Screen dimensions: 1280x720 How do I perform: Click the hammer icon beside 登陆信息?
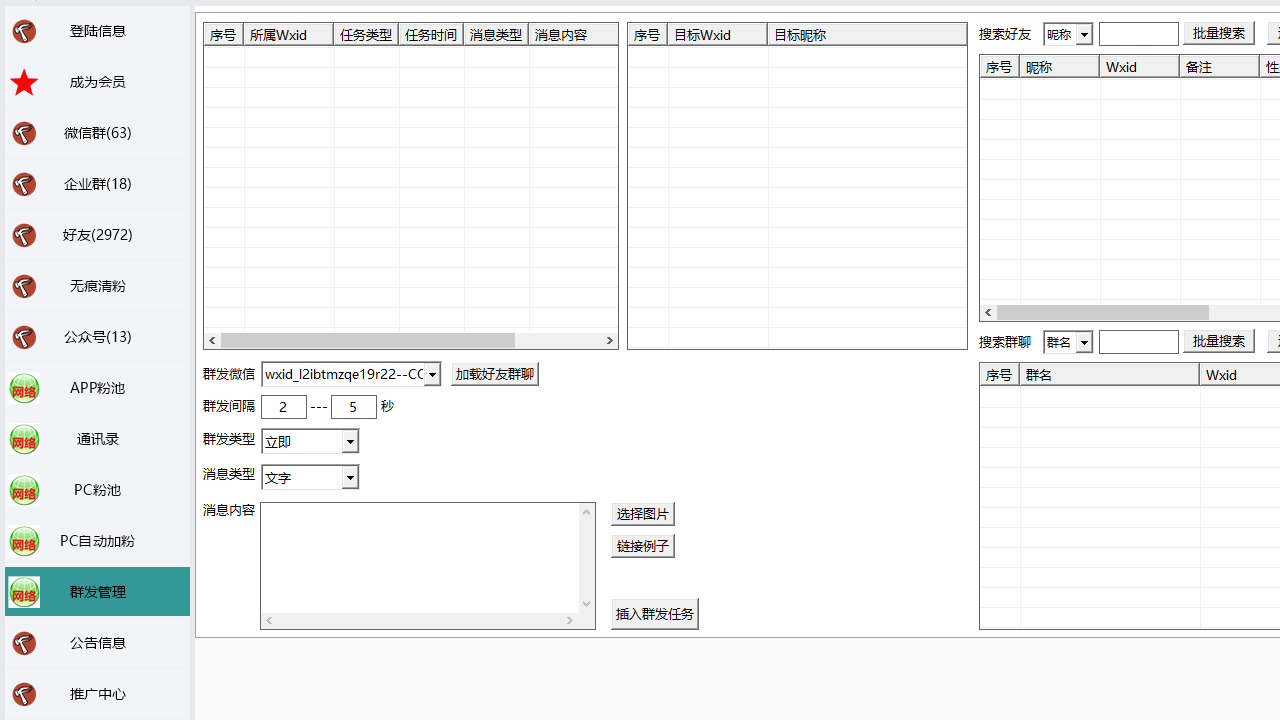pyautogui.click(x=24, y=31)
